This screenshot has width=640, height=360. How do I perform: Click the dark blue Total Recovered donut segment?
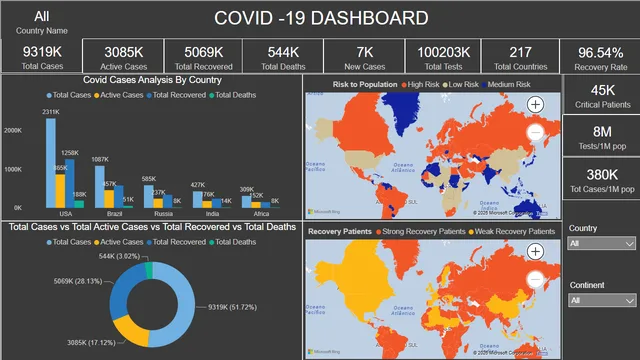pos(122,291)
